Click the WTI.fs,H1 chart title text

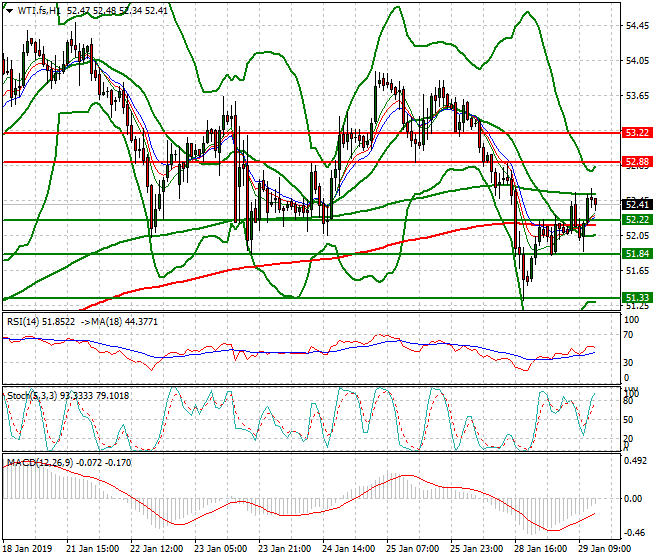[x=40, y=11]
